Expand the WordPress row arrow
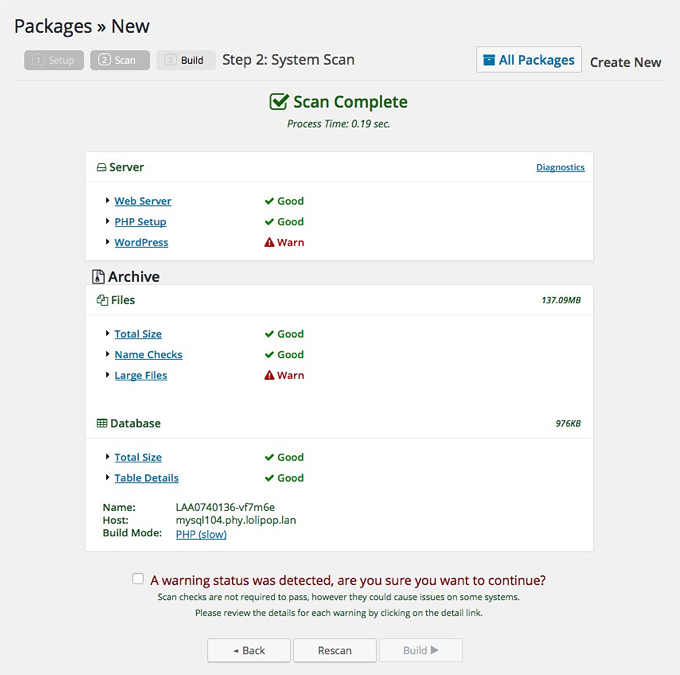Screen dimensions: 680x675 pyautogui.click(x=107, y=242)
